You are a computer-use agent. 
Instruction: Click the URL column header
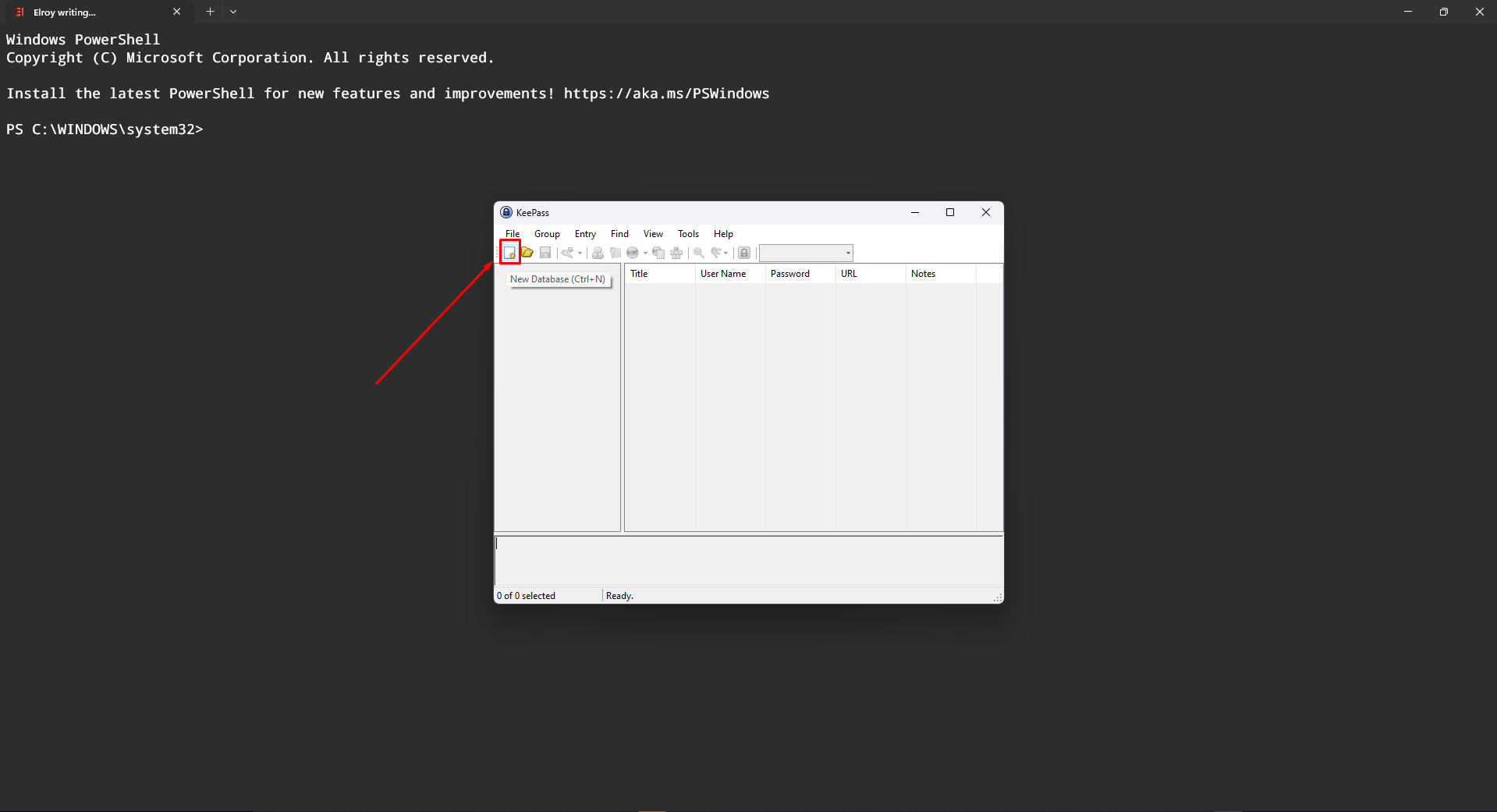pos(871,274)
